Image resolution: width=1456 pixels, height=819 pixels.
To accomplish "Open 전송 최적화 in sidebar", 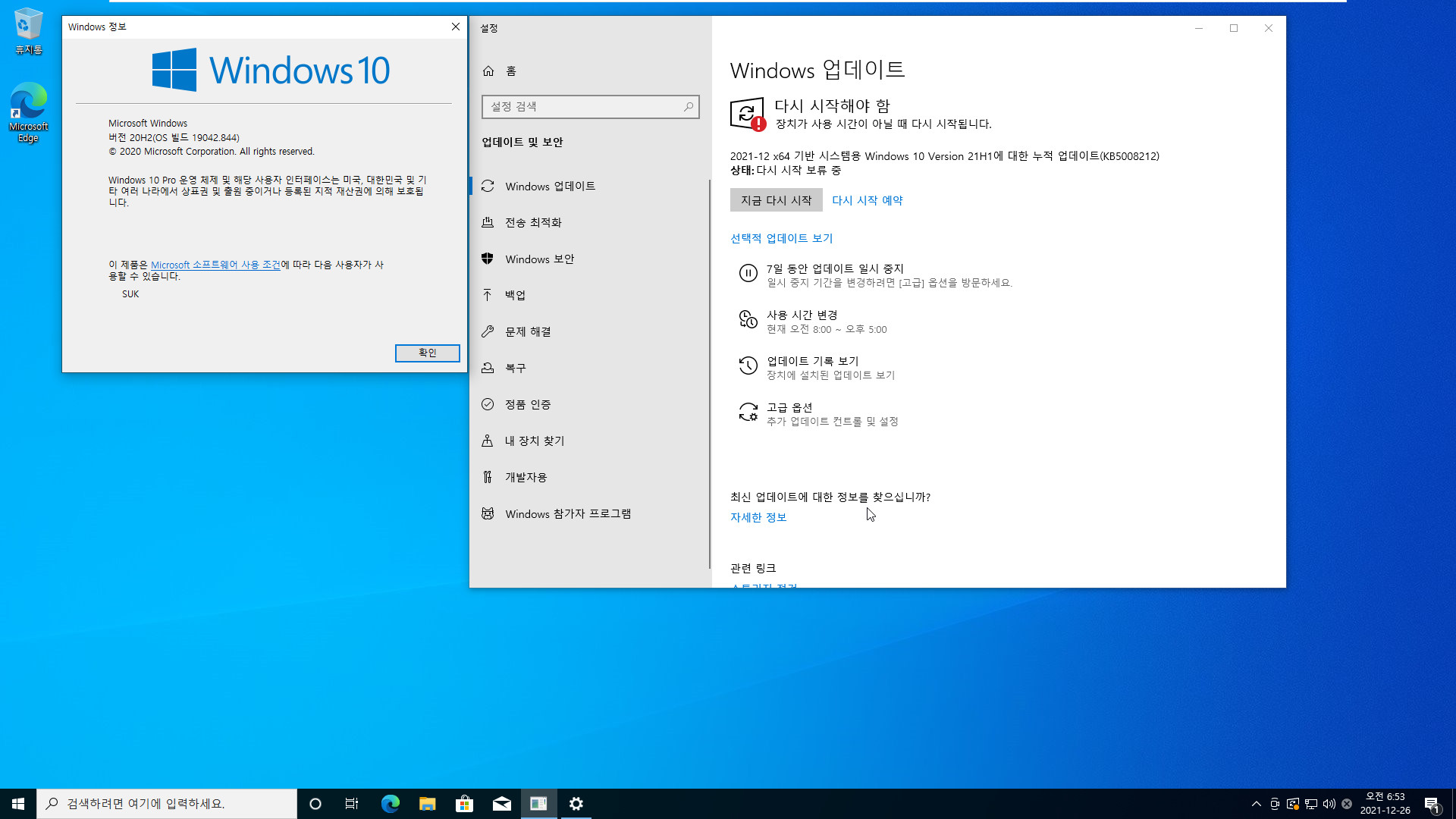I will (x=590, y=222).
